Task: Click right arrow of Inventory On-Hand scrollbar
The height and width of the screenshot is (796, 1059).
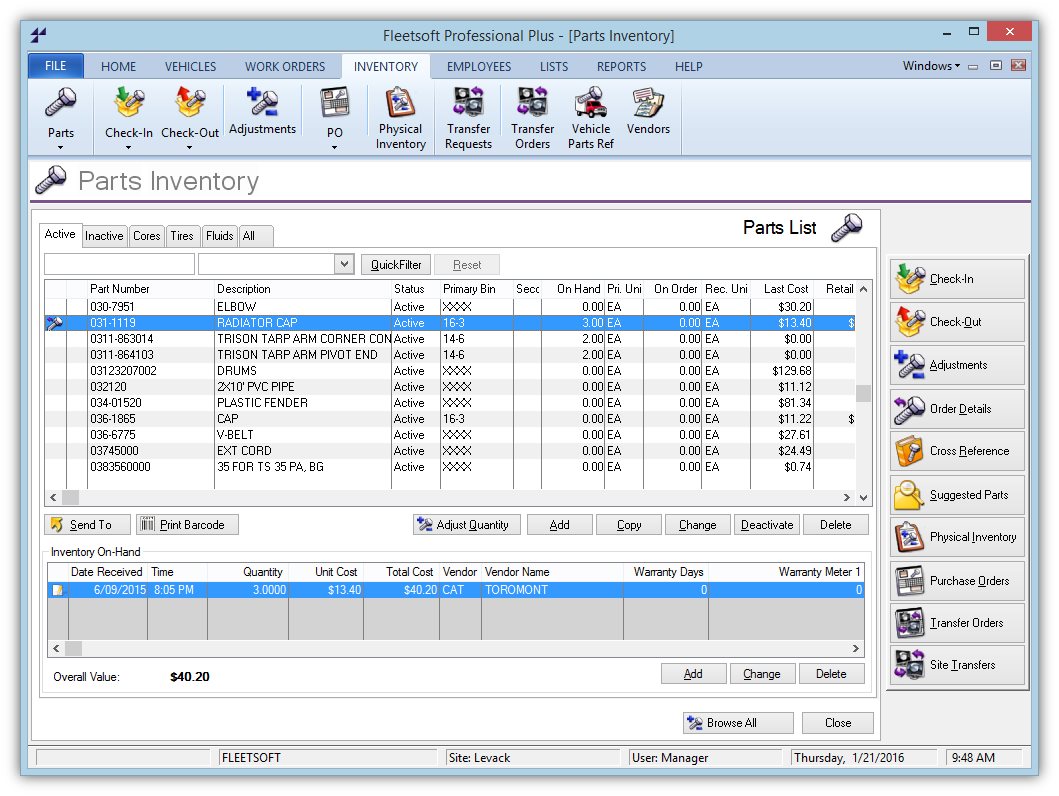Action: point(856,648)
